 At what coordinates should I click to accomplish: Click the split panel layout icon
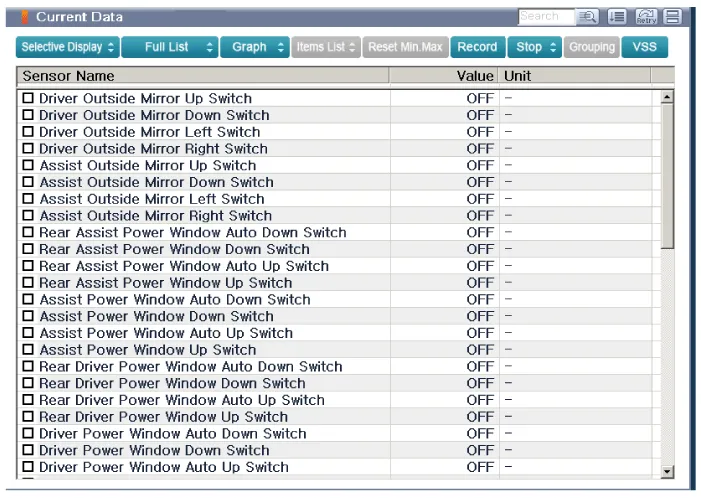coord(673,17)
